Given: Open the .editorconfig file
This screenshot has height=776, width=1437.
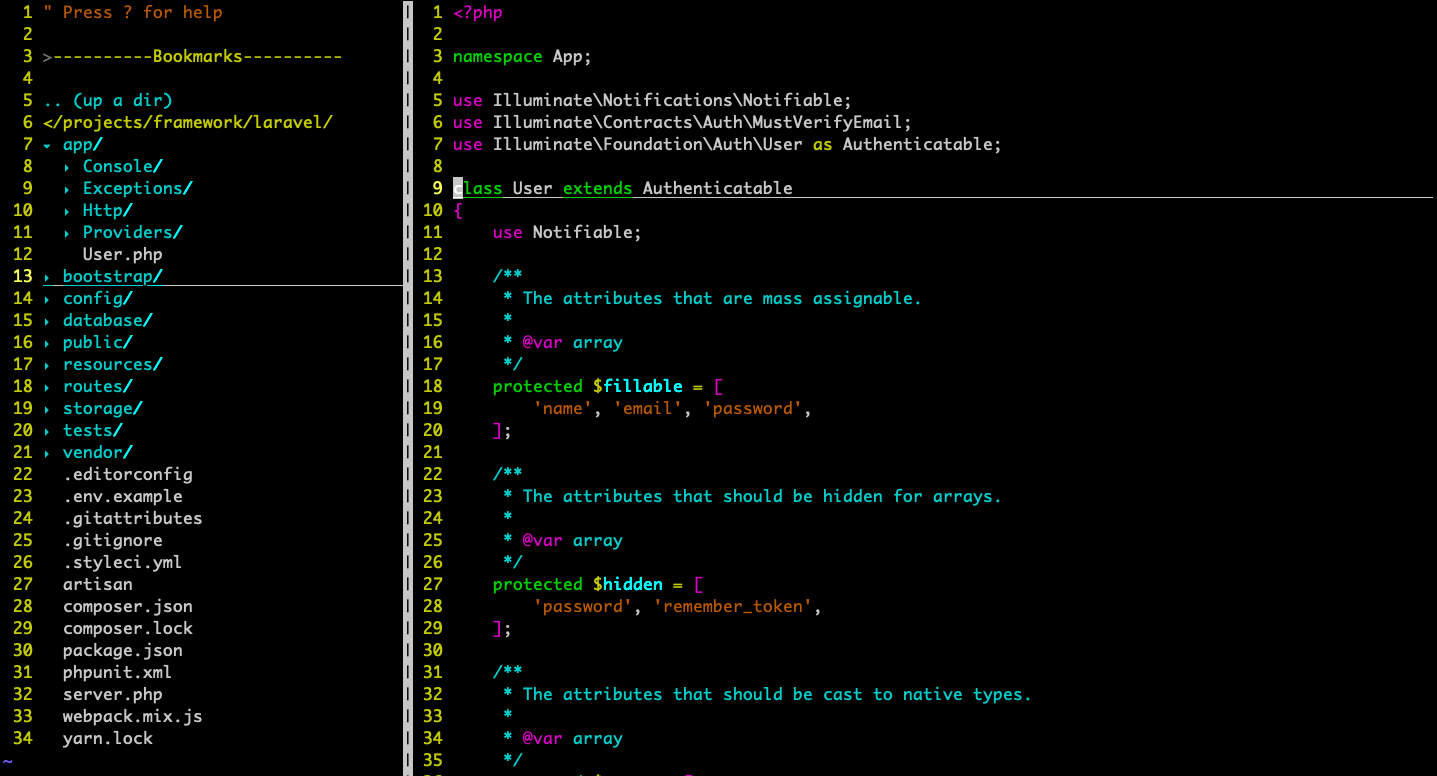Looking at the screenshot, I should coord(128,474).
